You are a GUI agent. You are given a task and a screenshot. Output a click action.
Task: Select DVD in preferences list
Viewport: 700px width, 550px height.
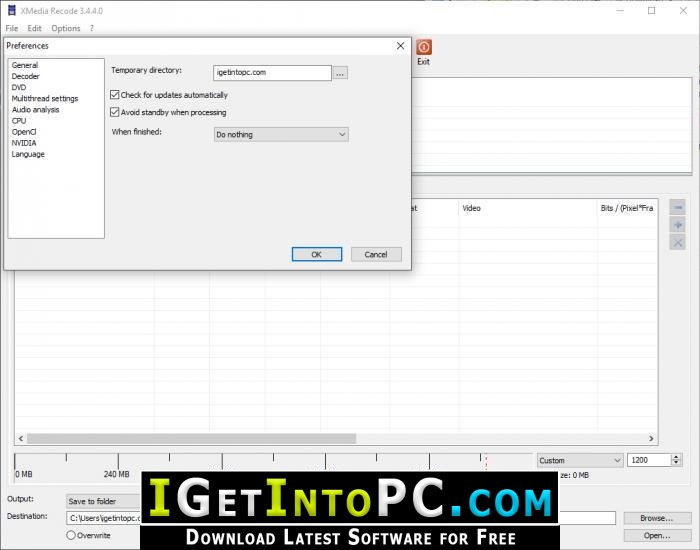[x=19, y=88]
